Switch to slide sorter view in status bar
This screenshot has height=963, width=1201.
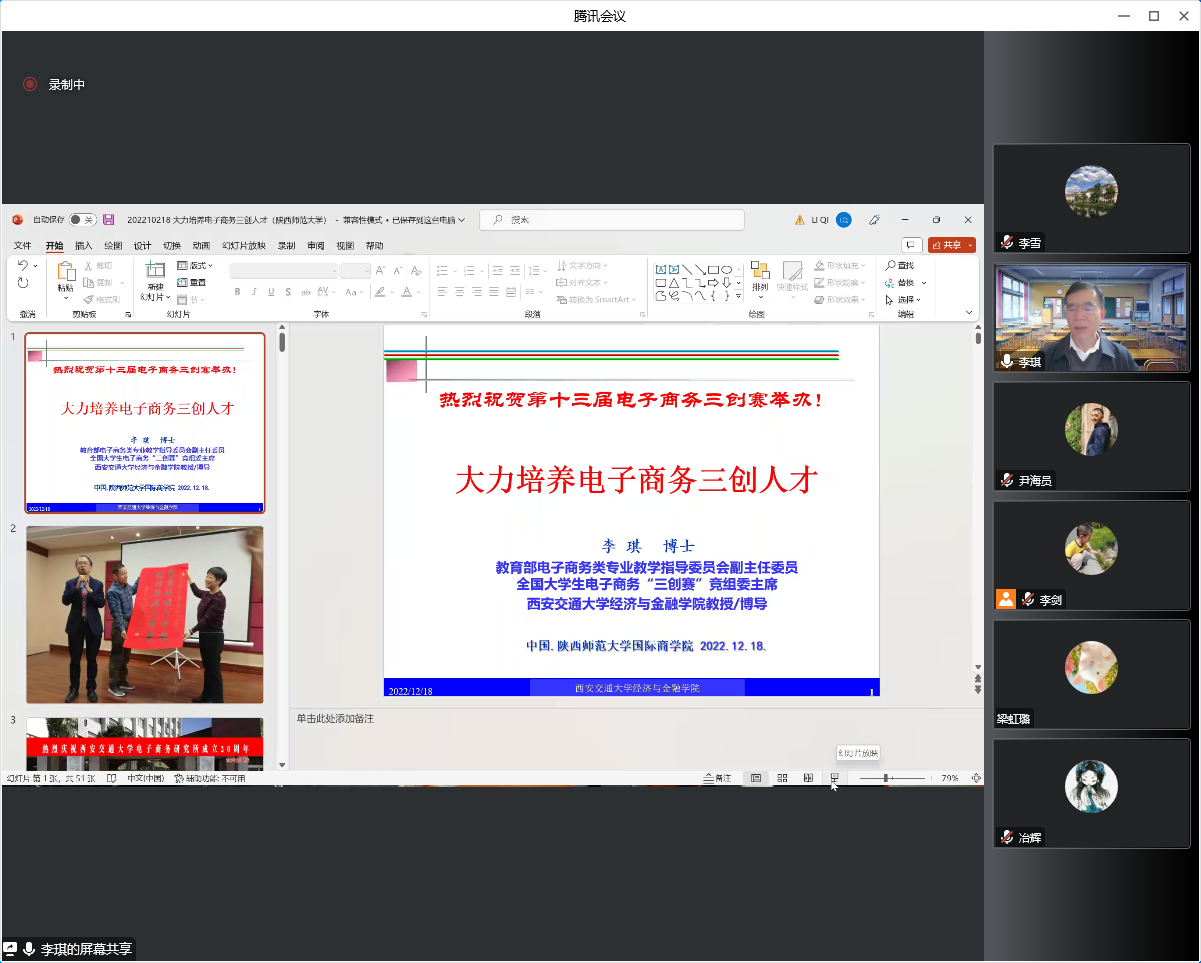pos(782,778)
